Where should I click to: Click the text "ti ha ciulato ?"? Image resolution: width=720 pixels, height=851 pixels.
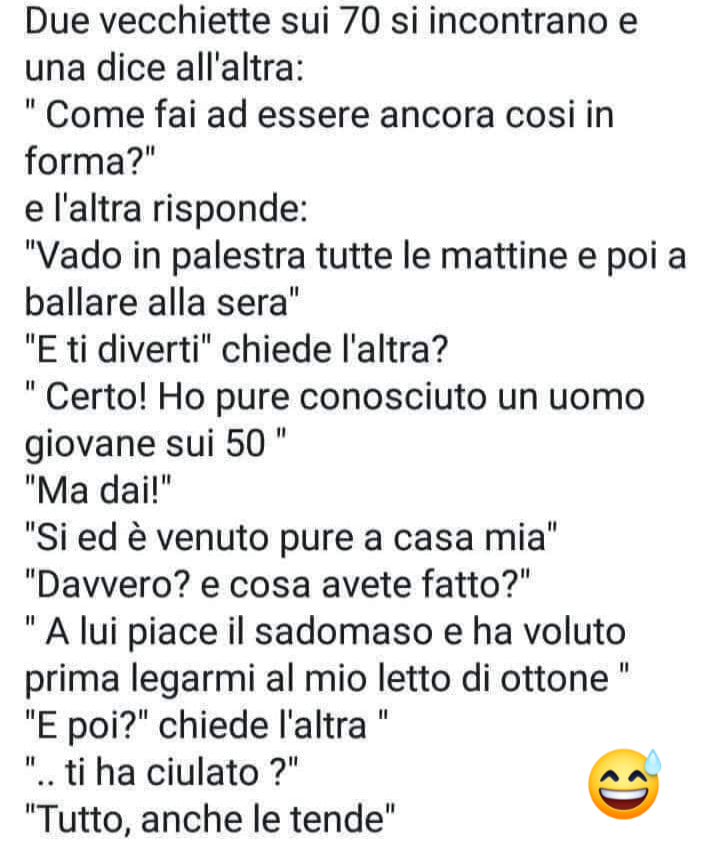click(176, 773)
